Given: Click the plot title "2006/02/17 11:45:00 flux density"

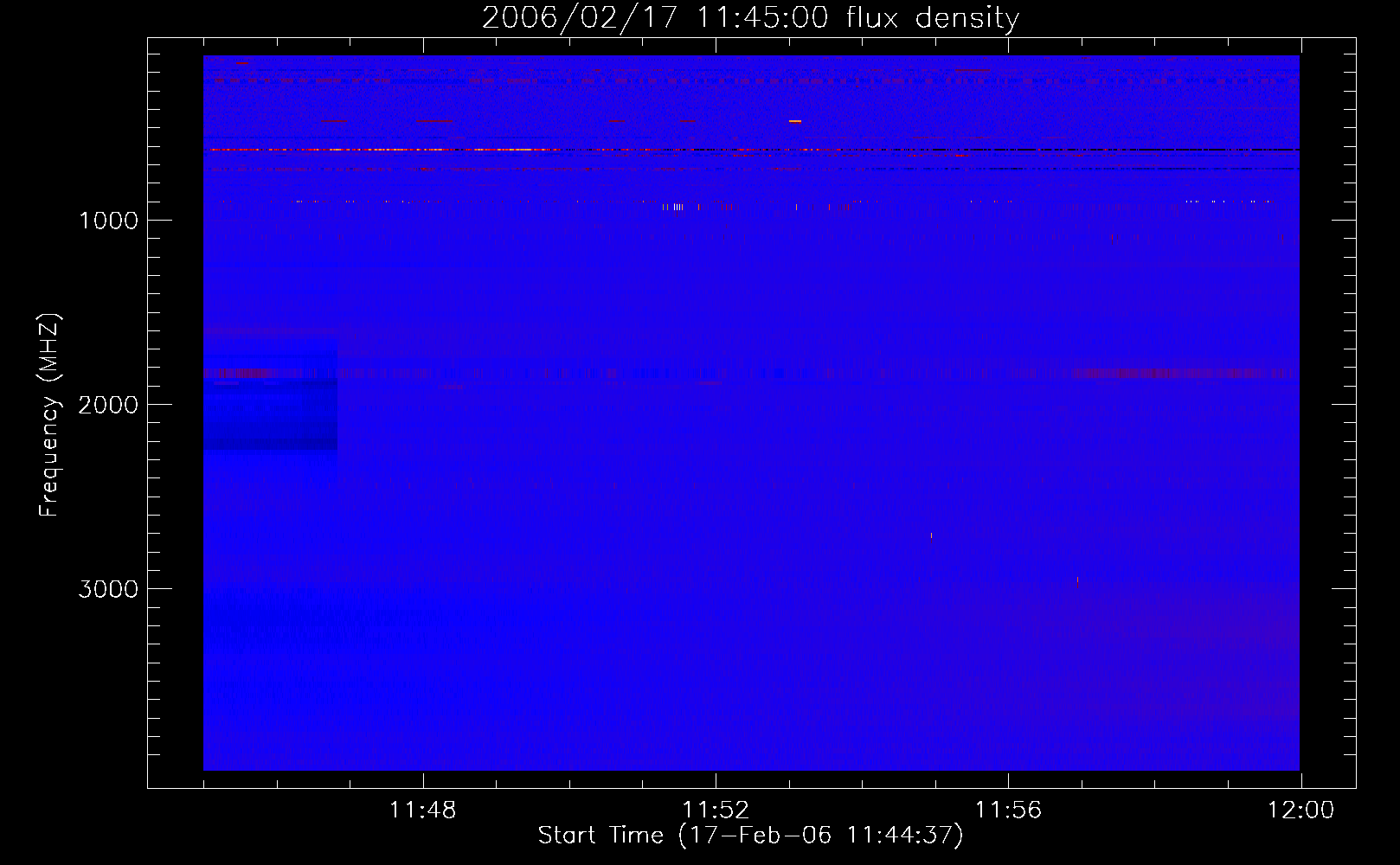Looking at the screenshot, I should point(750,18).
